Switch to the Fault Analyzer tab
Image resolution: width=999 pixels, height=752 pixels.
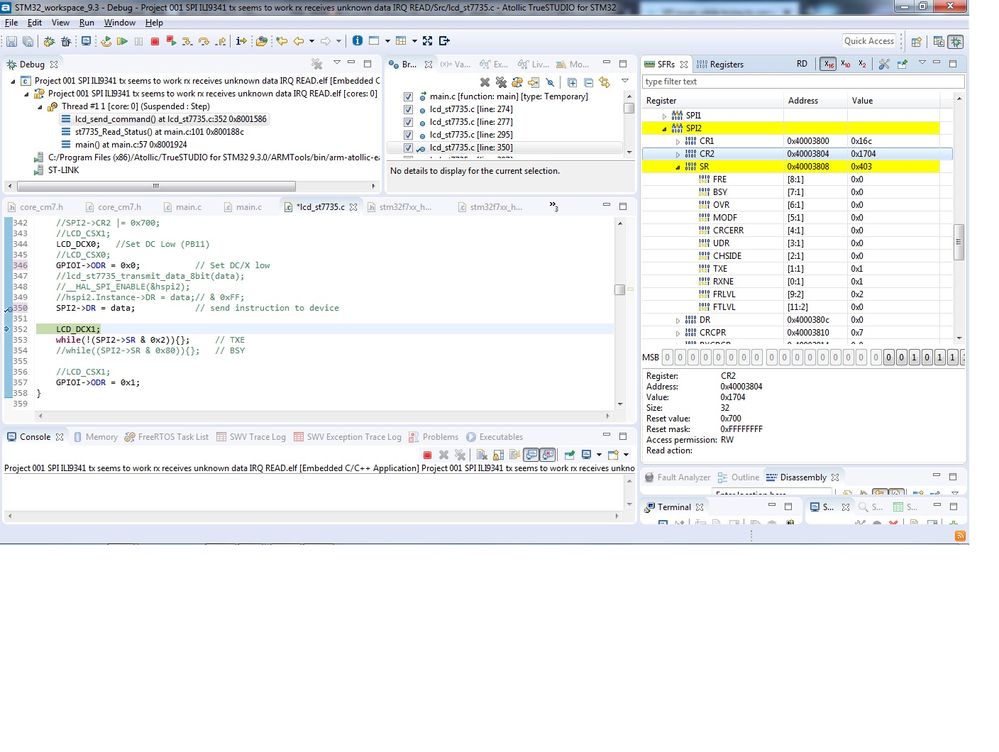click(677, 477)
